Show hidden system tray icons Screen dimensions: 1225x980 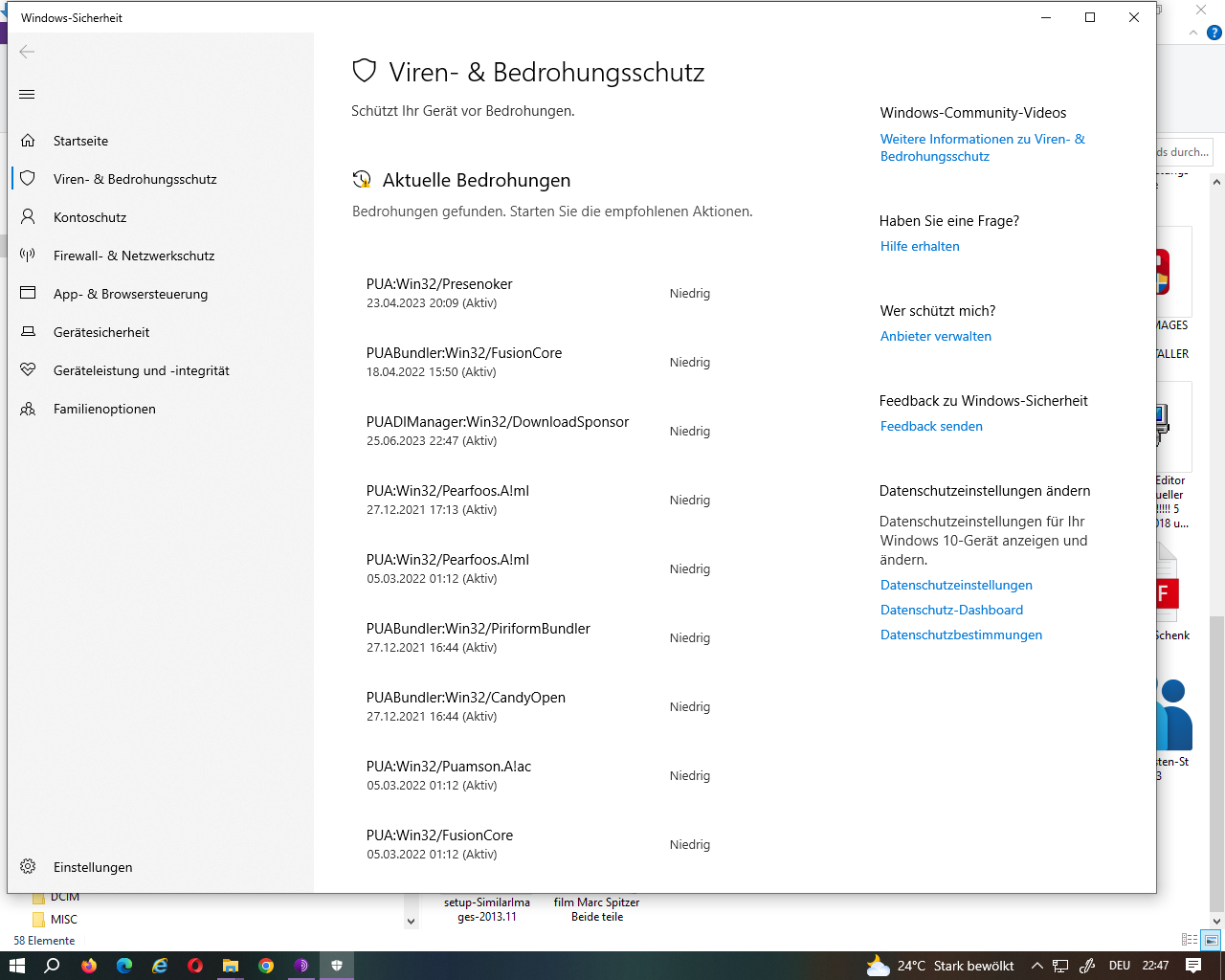pos(1036,966)
